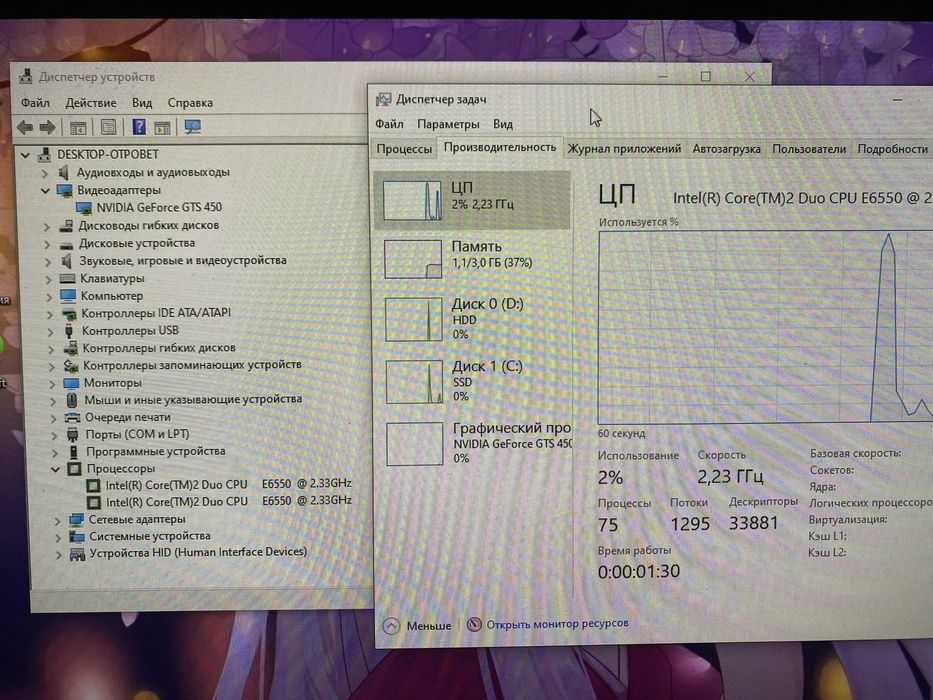Click the Back arrow in Device Manager toolbar
The width and height of the screenshot is (933, 700).
pyautogui.click(x=26, y=127)
